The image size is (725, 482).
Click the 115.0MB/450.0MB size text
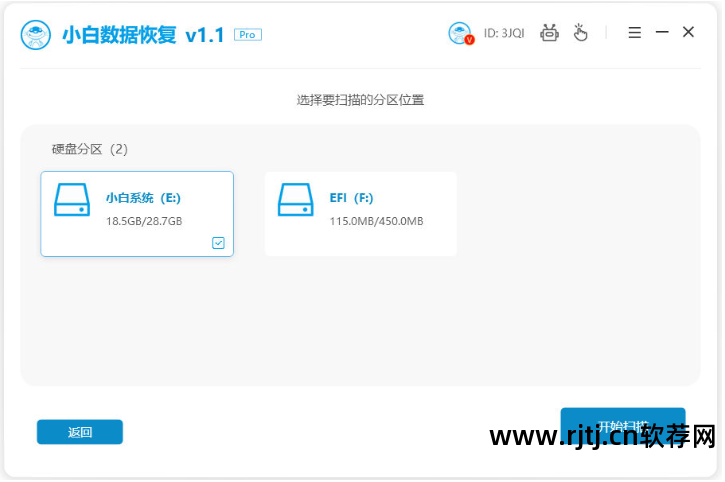click(376, 221)
